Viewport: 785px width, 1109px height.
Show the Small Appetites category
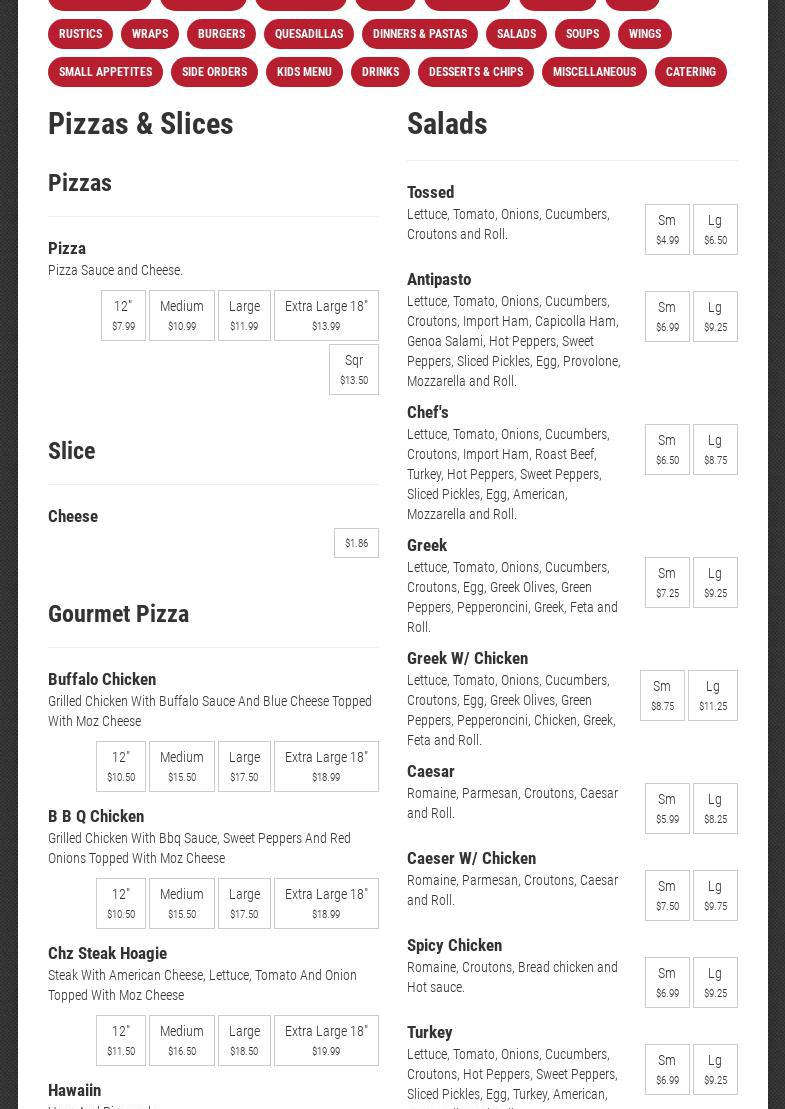[105, 72]
